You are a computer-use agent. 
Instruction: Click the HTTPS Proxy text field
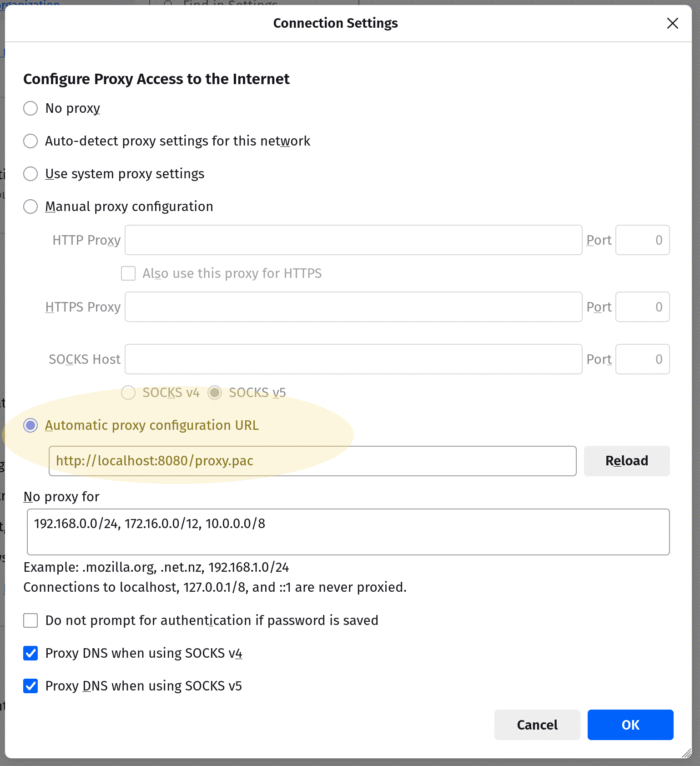tap(353, 307)
